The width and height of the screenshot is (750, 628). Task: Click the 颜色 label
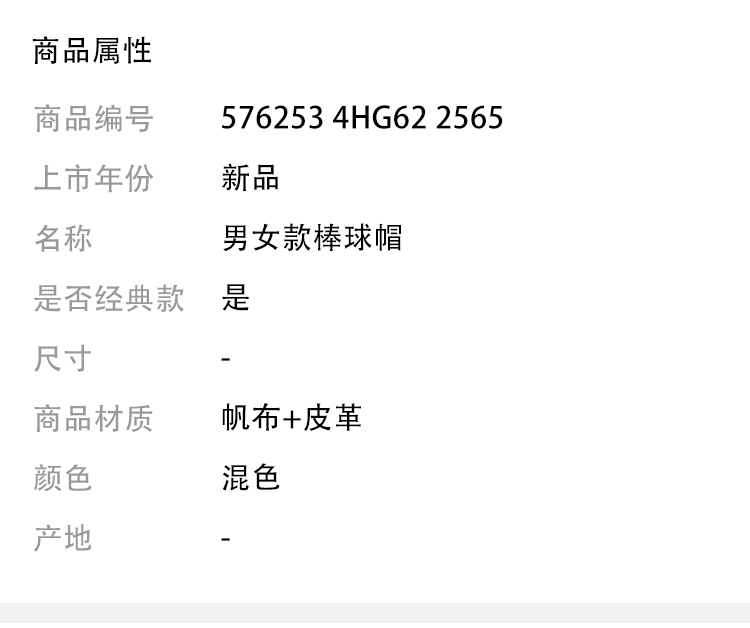pos(63,478)
